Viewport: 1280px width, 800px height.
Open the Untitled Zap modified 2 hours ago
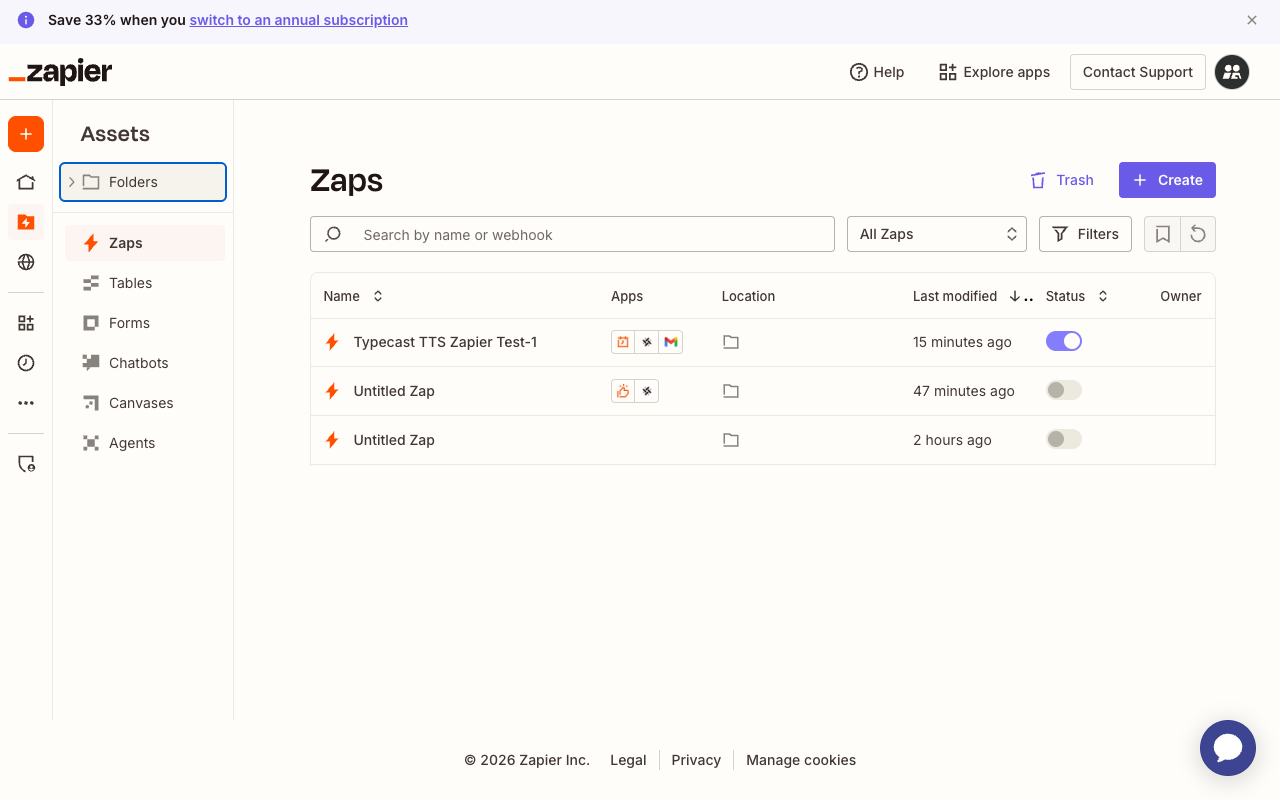point(394,440)
